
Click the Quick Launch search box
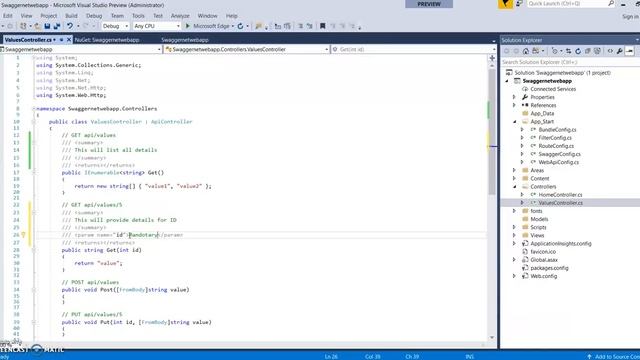click(x=571, y=4)
